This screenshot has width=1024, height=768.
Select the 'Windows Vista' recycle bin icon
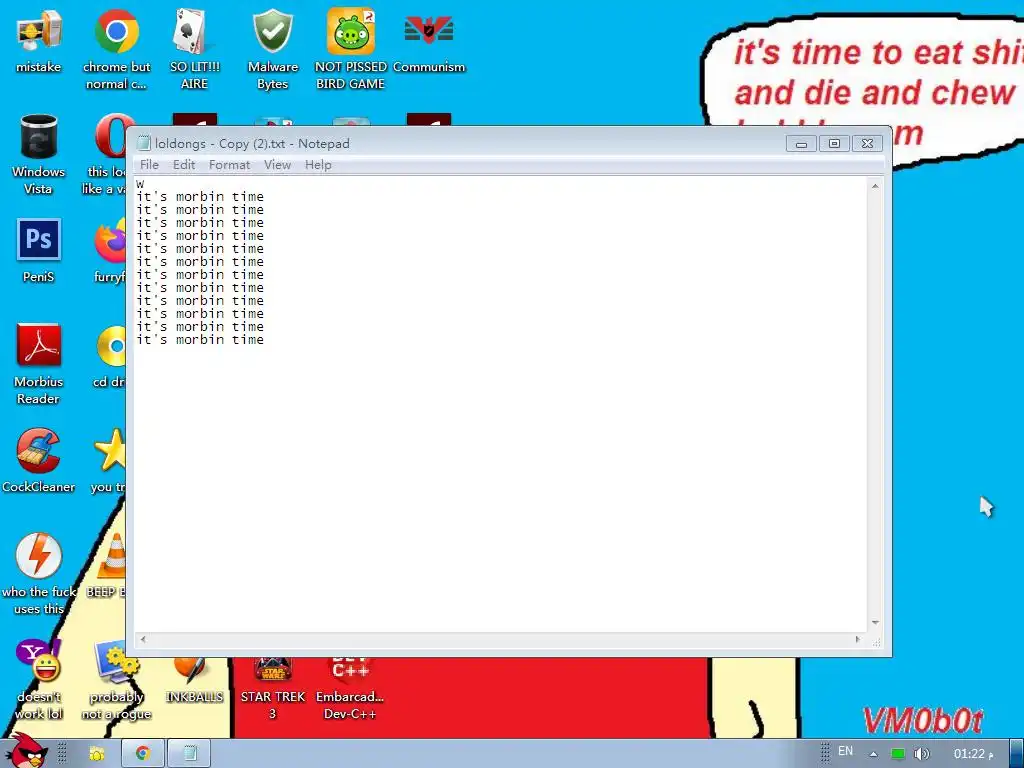point(39,154)
